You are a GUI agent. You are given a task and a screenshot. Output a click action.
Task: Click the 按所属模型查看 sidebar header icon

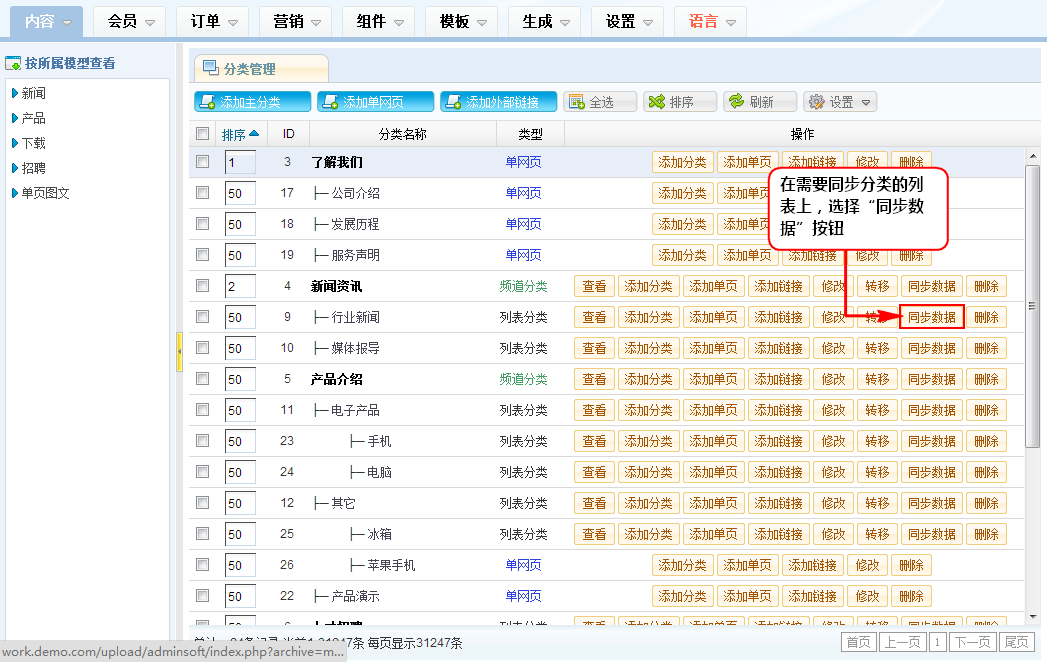tap(13, 63)
